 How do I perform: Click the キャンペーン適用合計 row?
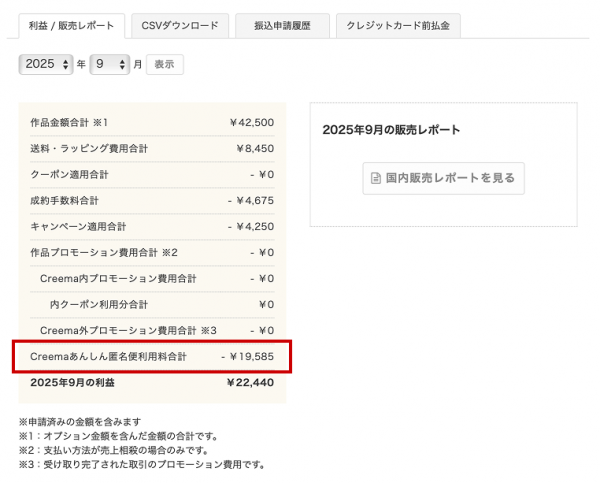coord(152,226)
